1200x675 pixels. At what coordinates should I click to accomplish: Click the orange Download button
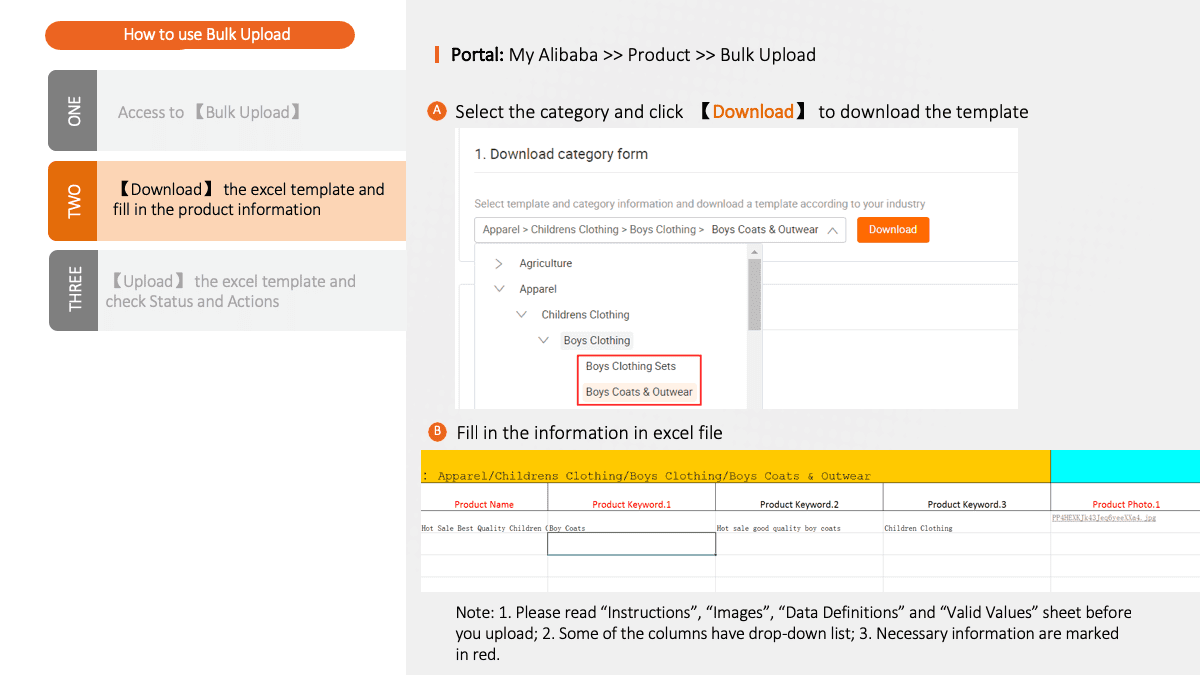point(893,229)
